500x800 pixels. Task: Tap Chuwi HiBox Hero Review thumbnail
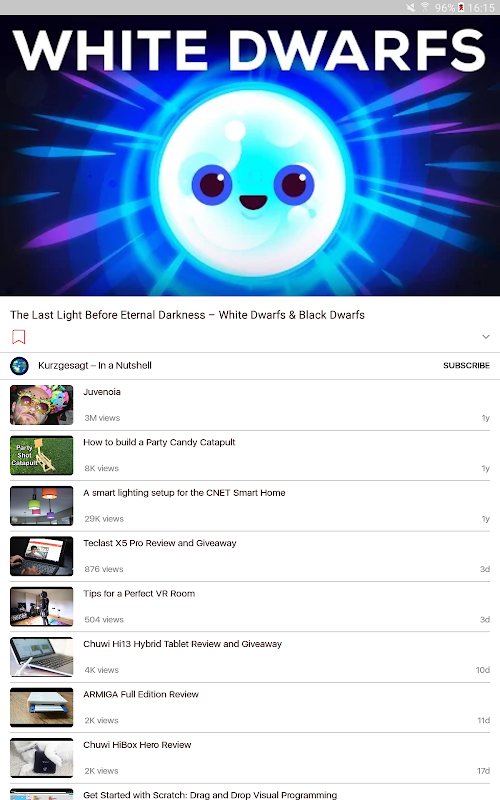pos(41,758)
